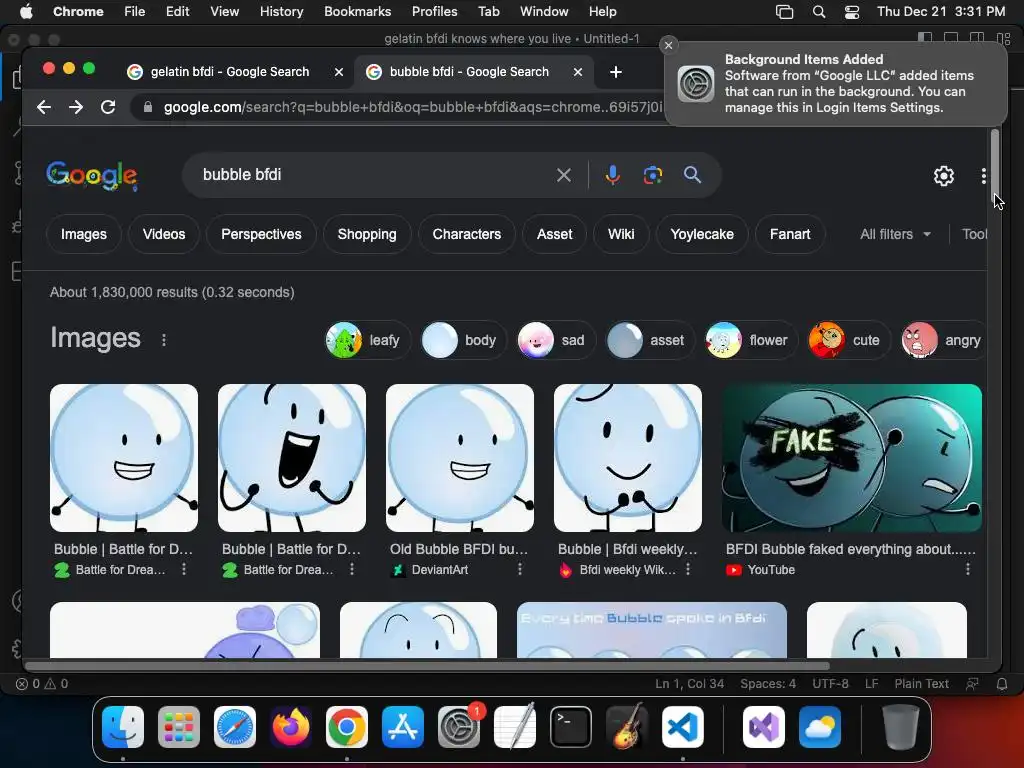Select the Yoylecake filter chip
Screen dimensions: 1024x768
pos(702,234)
